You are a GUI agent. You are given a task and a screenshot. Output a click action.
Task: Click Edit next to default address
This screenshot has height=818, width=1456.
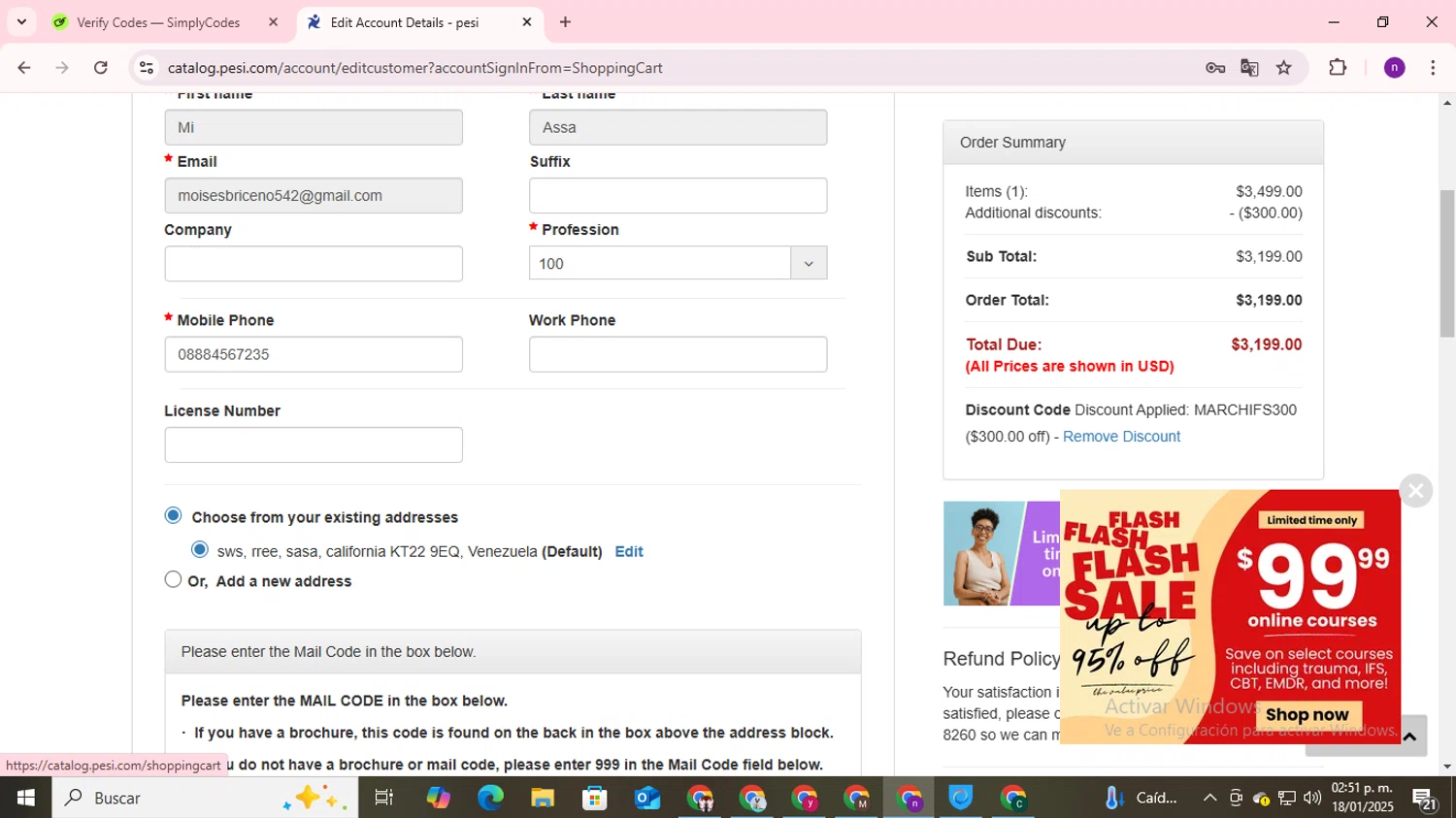629,551
